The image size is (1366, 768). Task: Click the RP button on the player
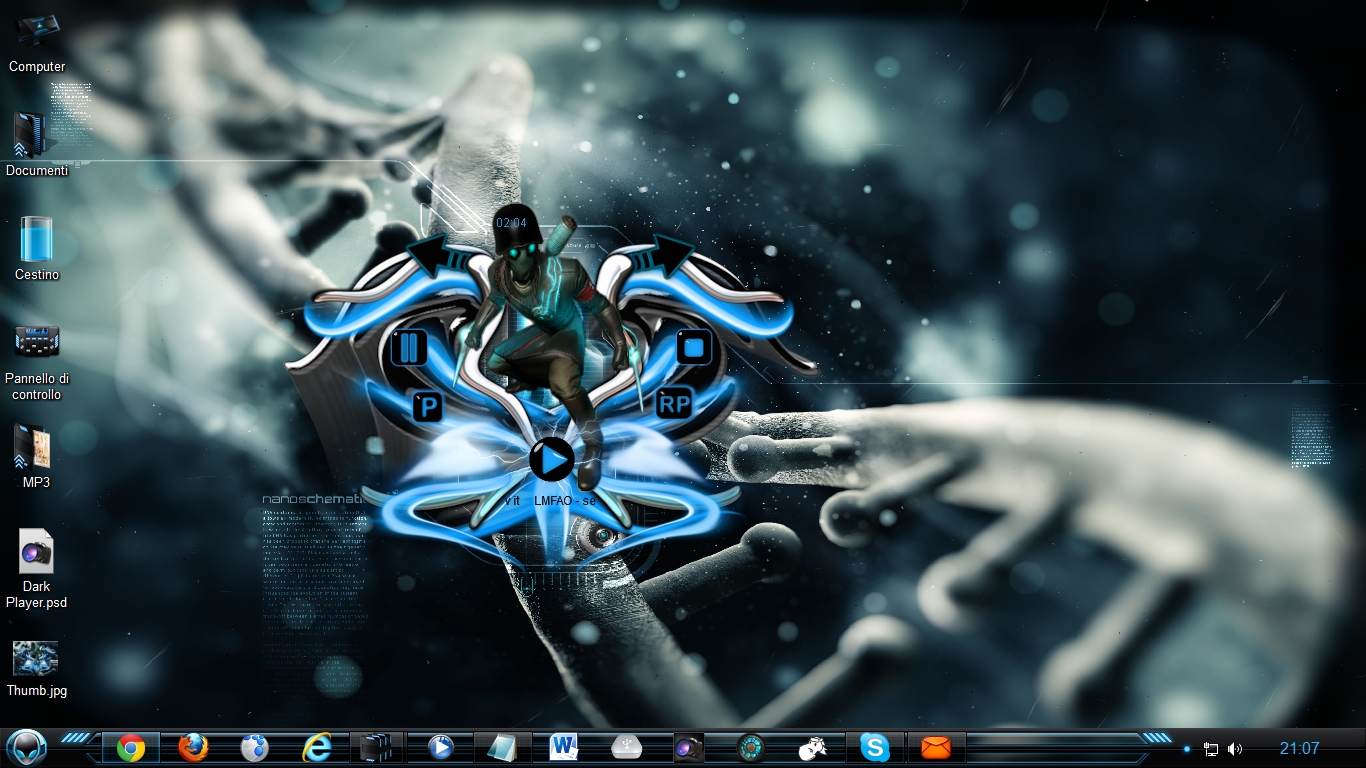pyautogui.click(x=676, y=404)
